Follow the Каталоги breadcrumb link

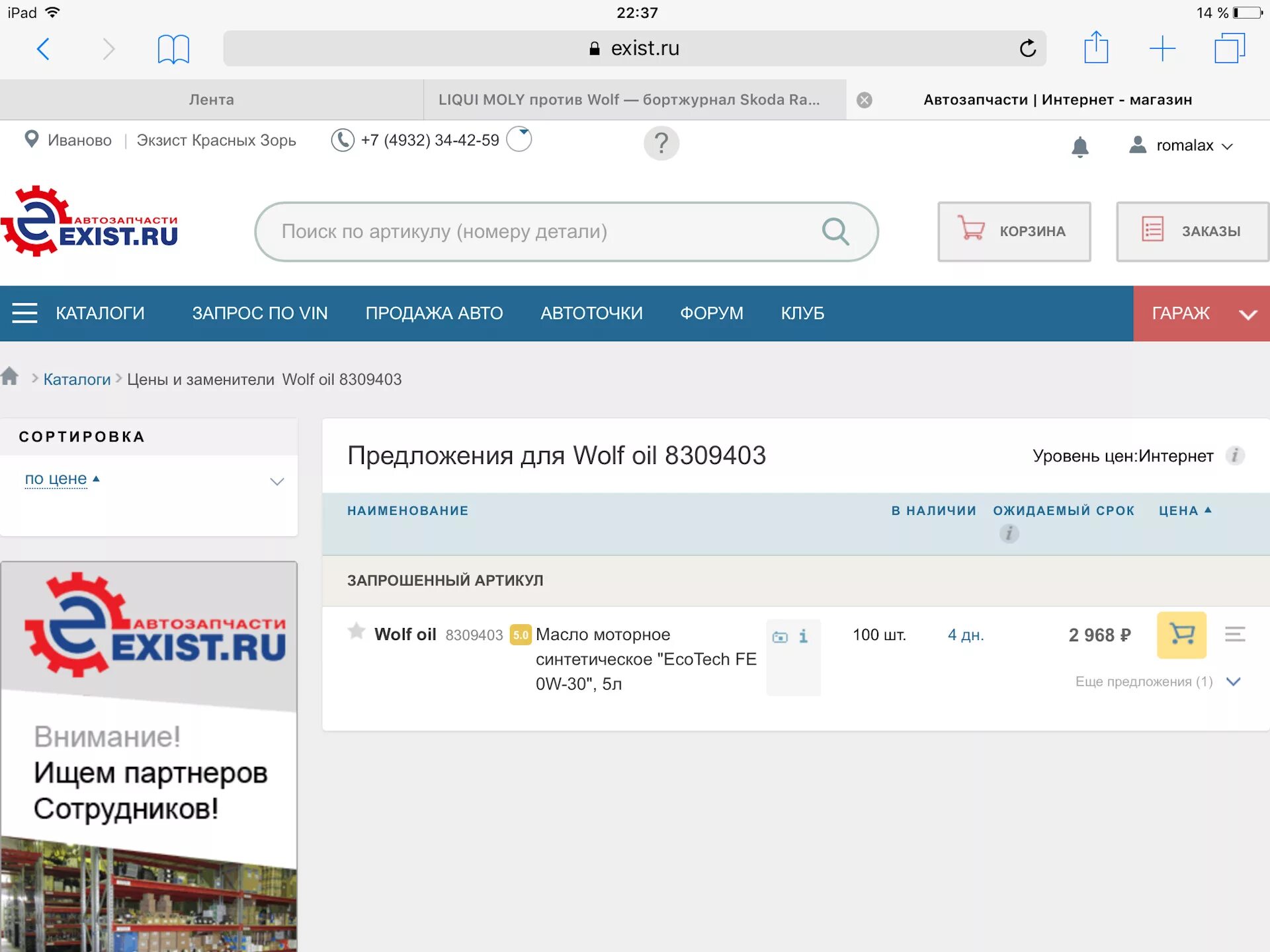pyautogui.click(x=77, y=379)
